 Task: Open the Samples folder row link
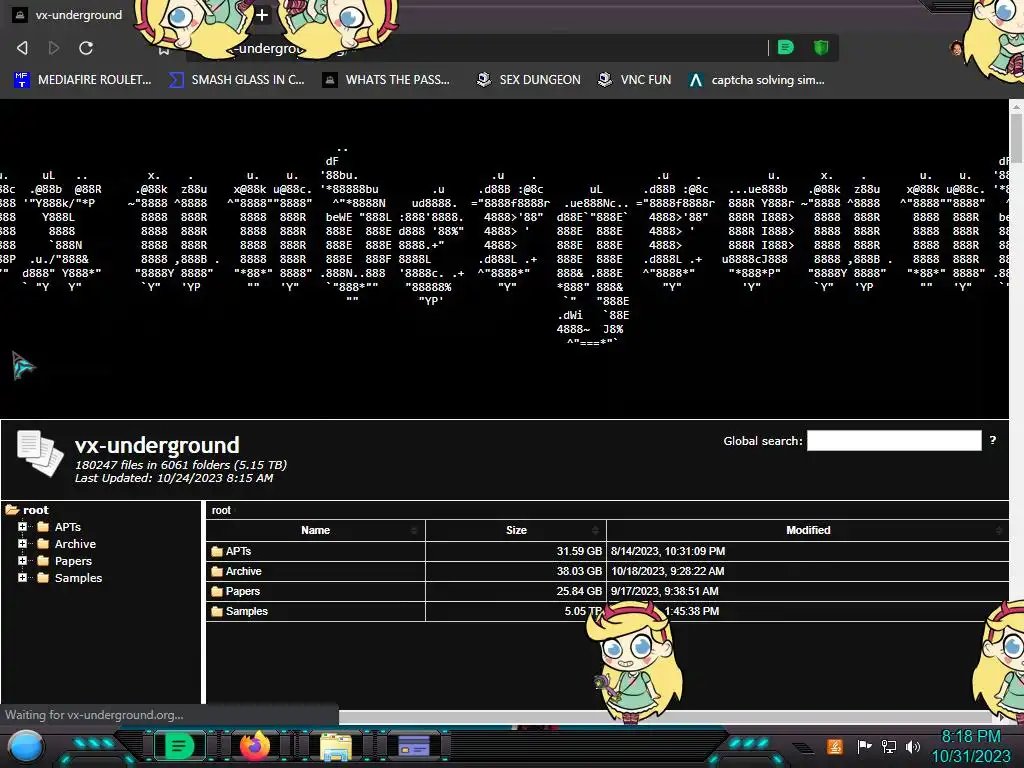(247, 611)
